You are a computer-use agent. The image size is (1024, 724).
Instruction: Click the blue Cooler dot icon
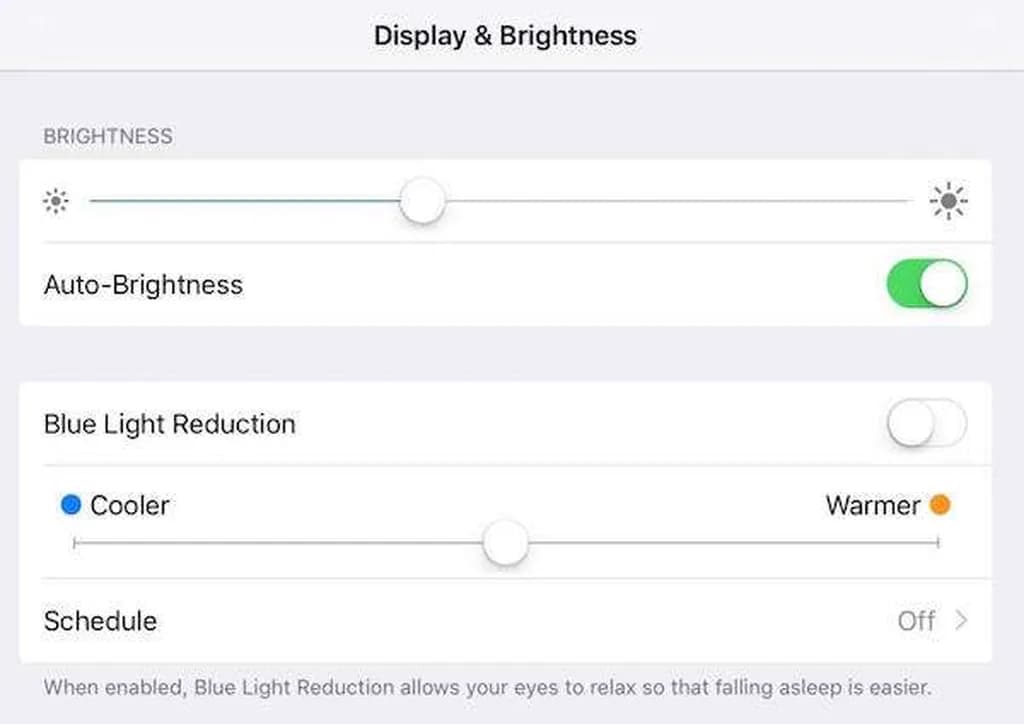click(70, 506)
